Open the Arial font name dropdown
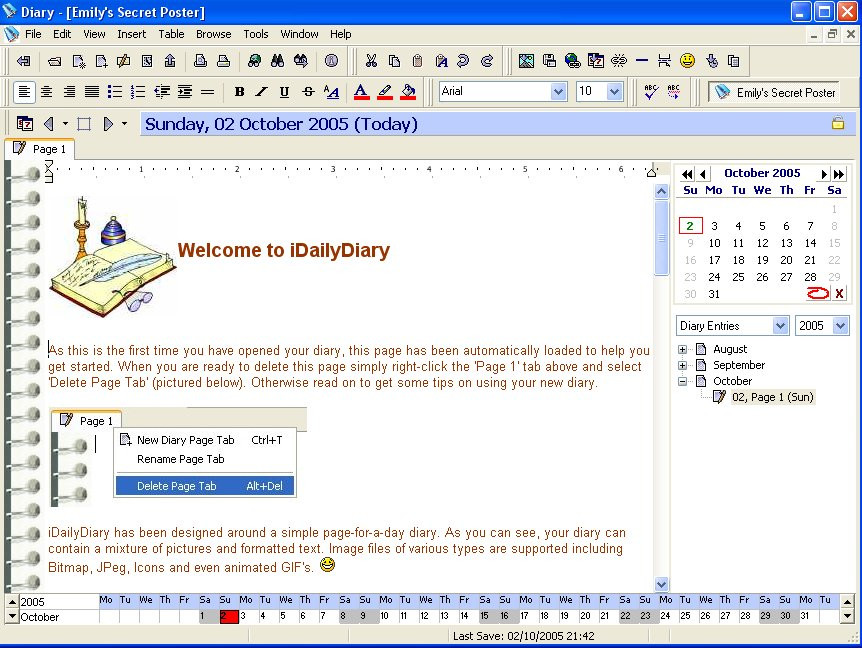Screen dimensions: 862x648 pos(559,91)
